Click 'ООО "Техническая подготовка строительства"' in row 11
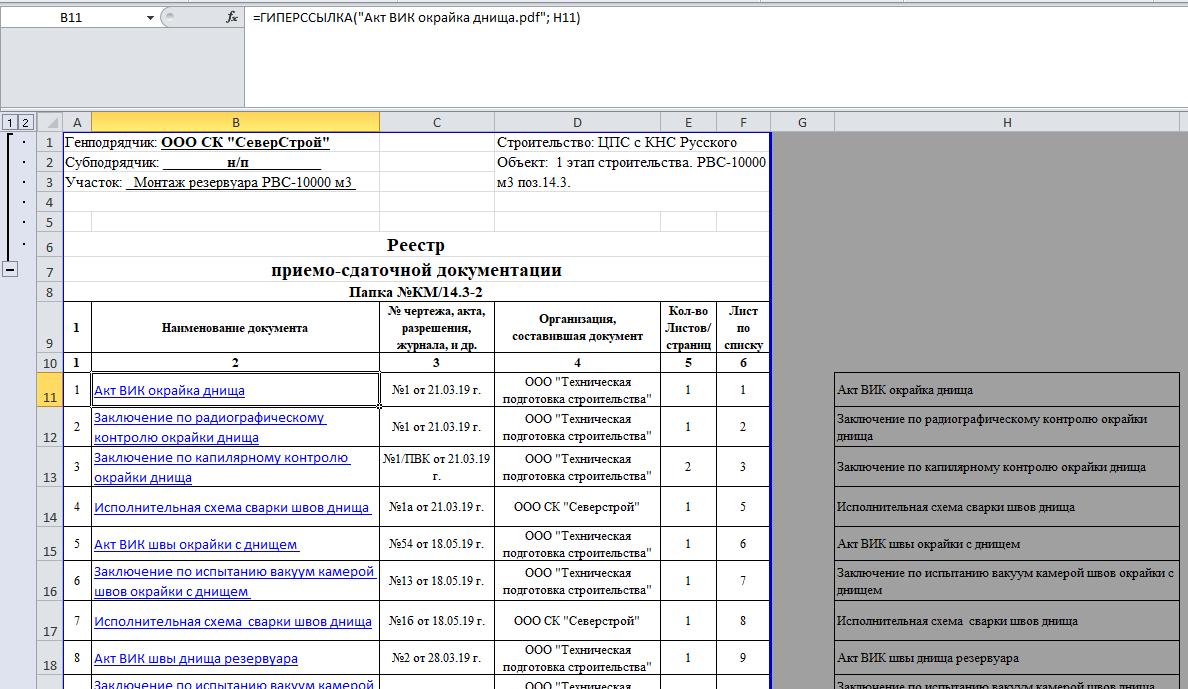 click(577, 390)
